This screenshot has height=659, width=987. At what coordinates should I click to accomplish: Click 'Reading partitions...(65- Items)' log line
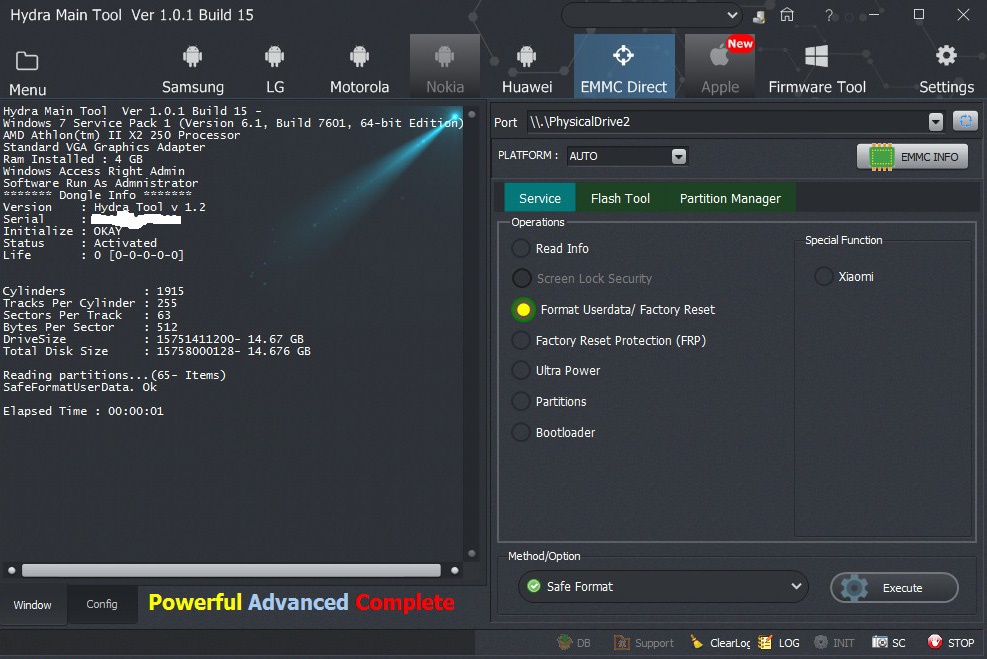pos(115,375)
